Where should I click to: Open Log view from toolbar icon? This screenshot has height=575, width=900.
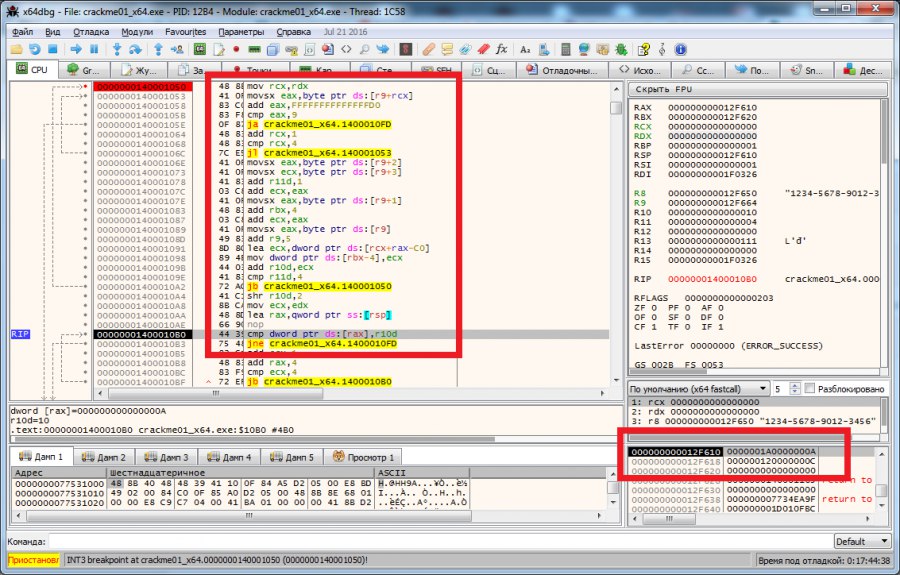(x=218, y=49)
